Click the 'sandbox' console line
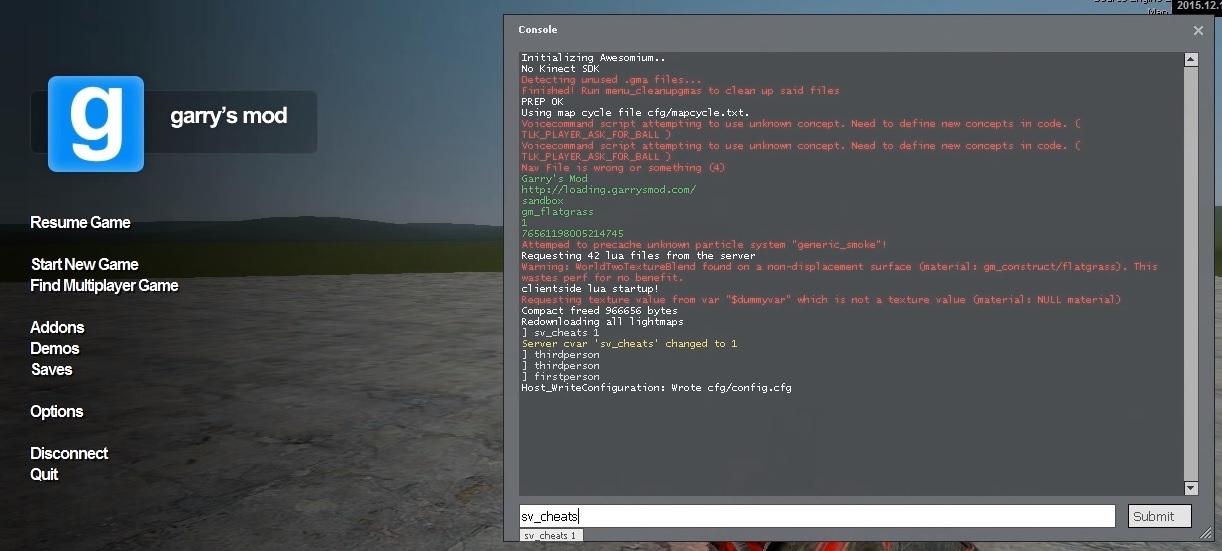The width and height of the screenshot is (1222, 551). coord(542,201)
